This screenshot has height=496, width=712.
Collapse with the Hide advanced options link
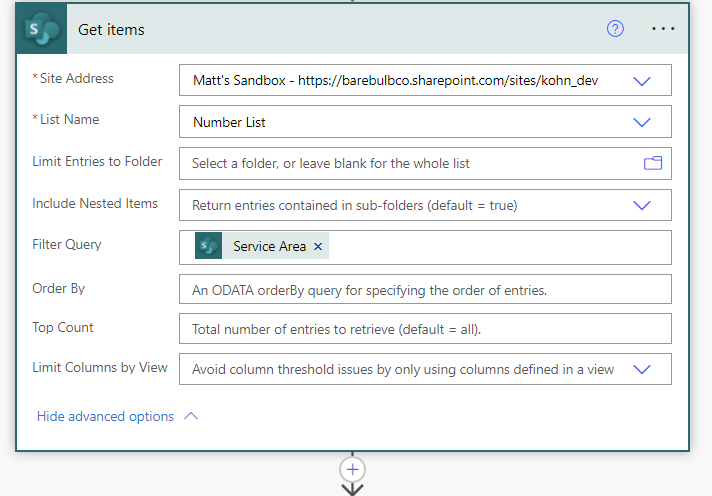tap(105, 416)
